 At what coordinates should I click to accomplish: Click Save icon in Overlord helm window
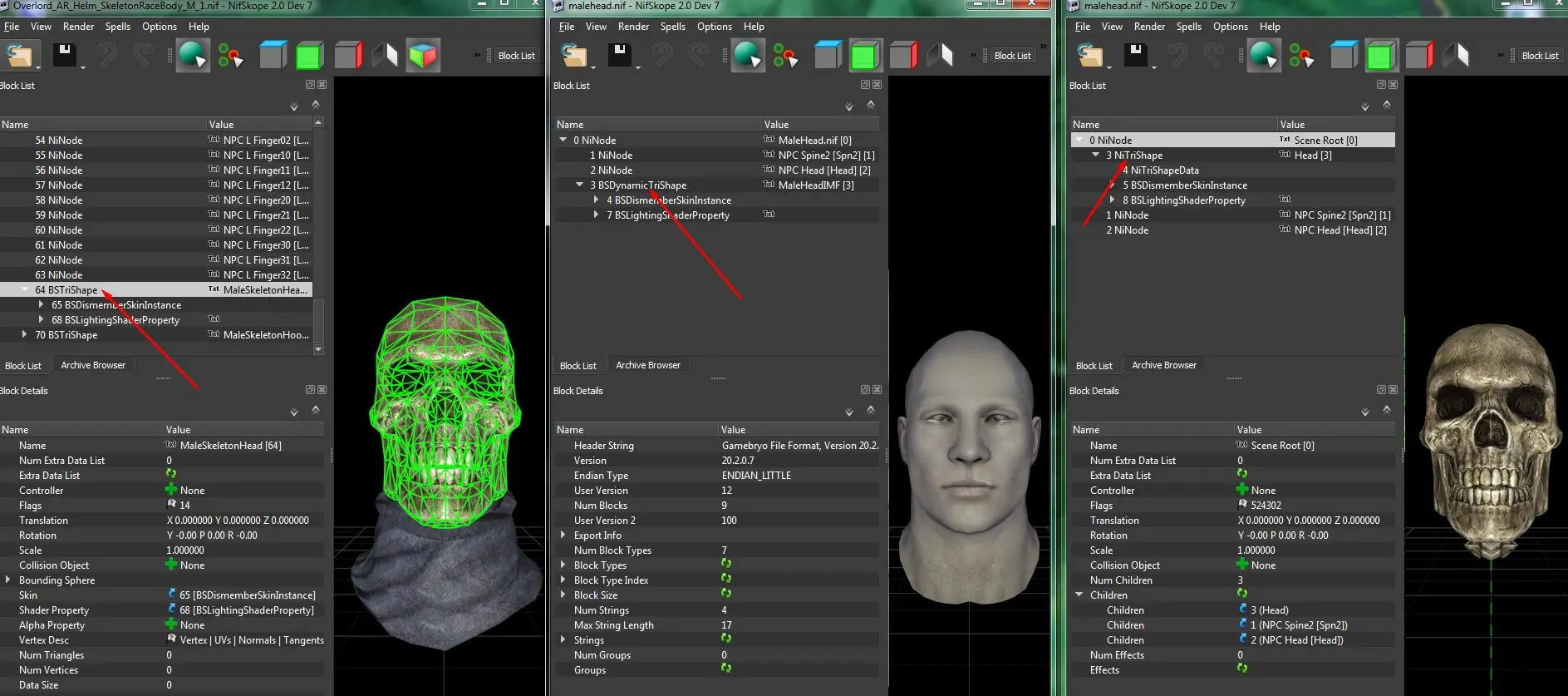[64, 56]
